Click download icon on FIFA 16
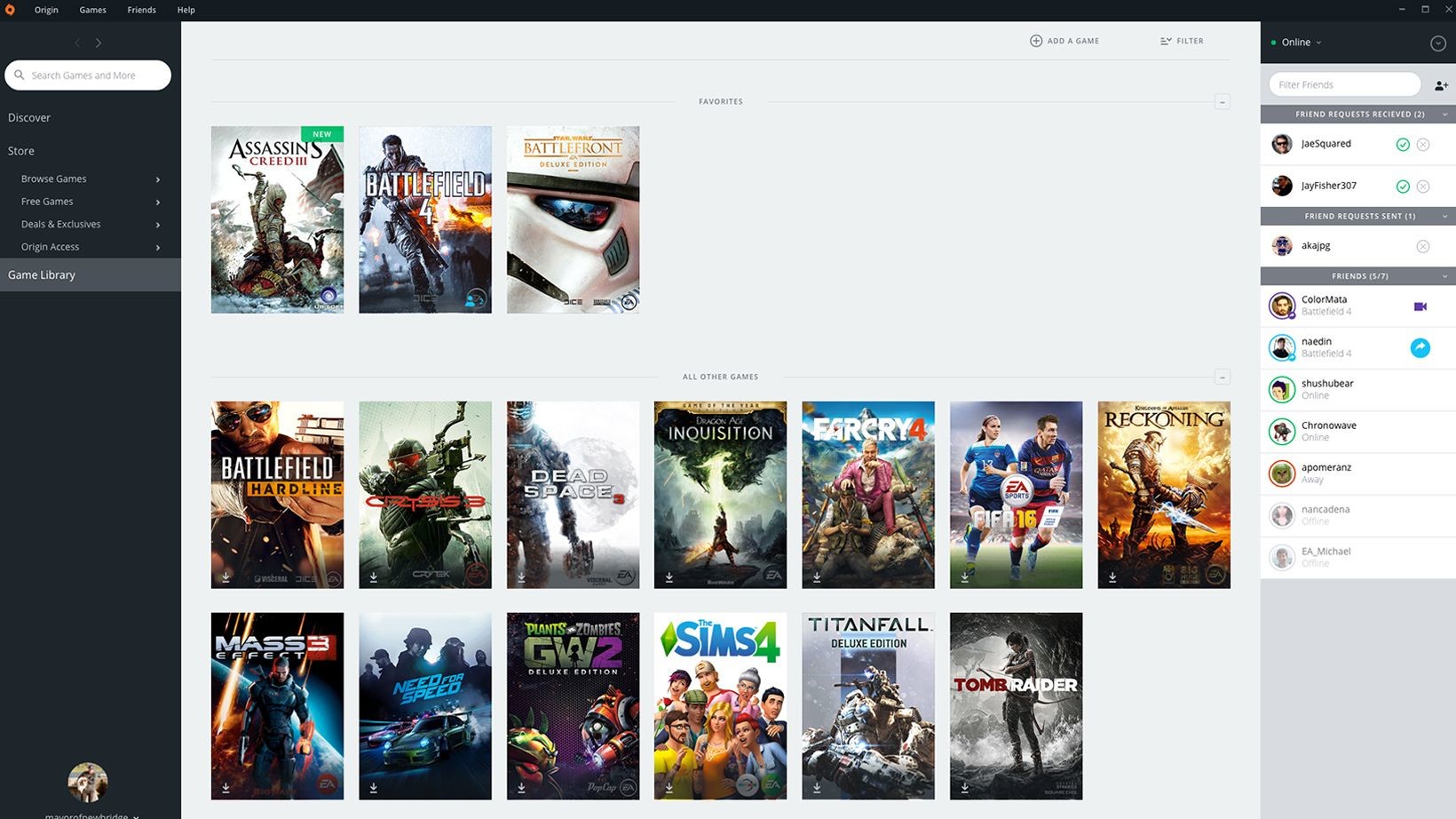This screenshot has width=1456, height=819. point(965,576)
